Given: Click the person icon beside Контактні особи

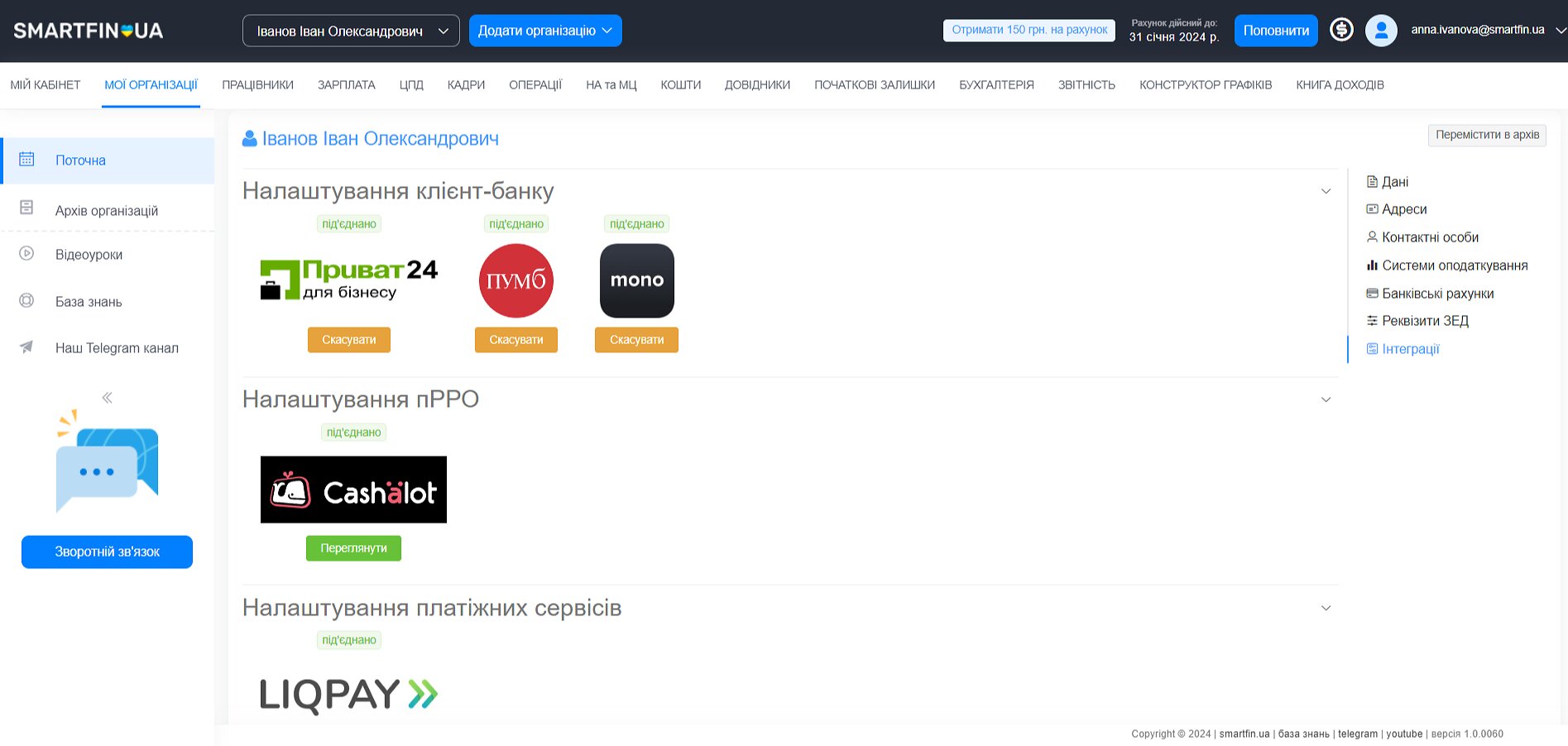Looking at the screenshot, I should click(x=1372, y=237).
